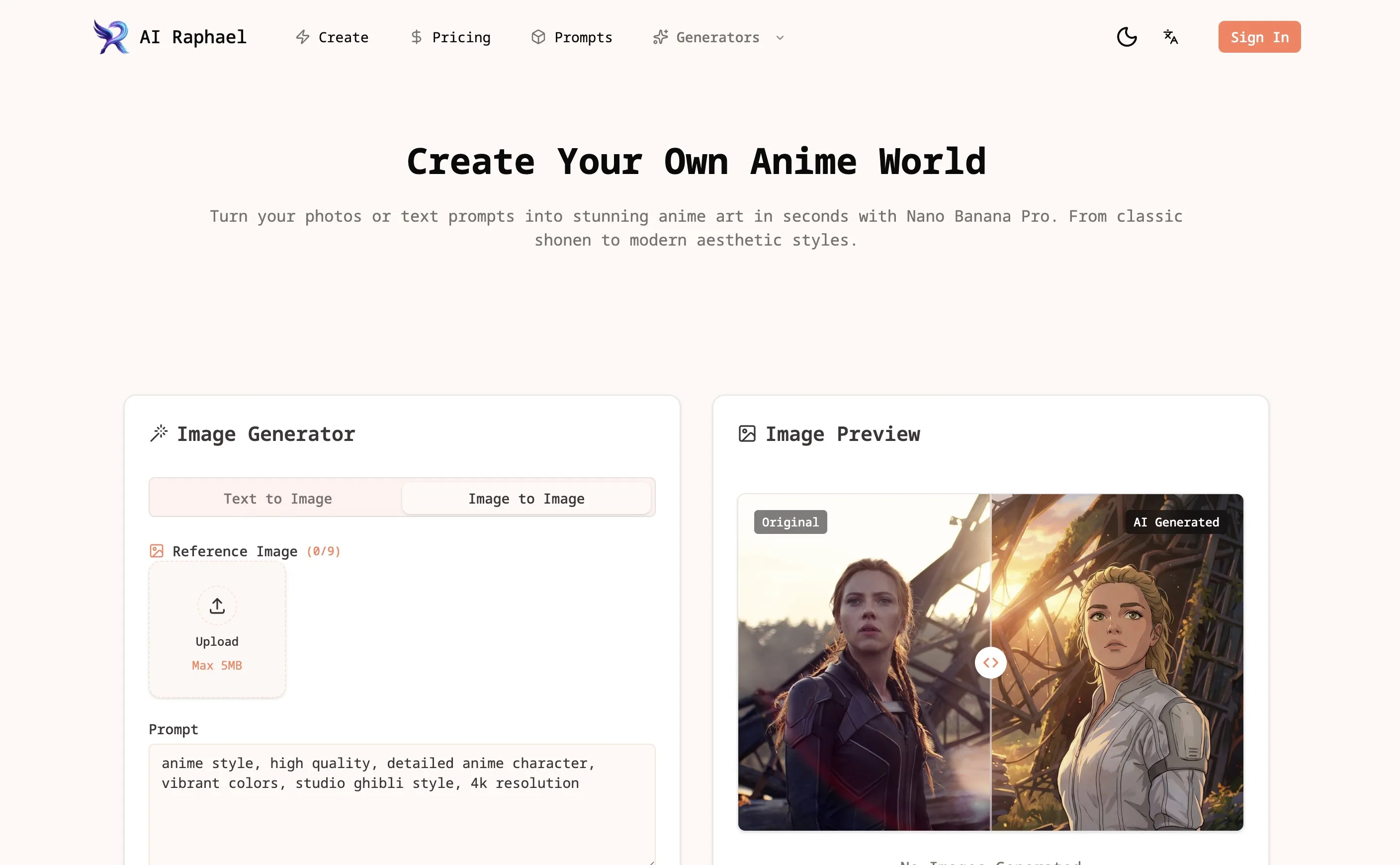The height and width of the screenshot is (865, 1400).
Task: Click the magic wand Image Generator icon
Action: coord(159,433)
